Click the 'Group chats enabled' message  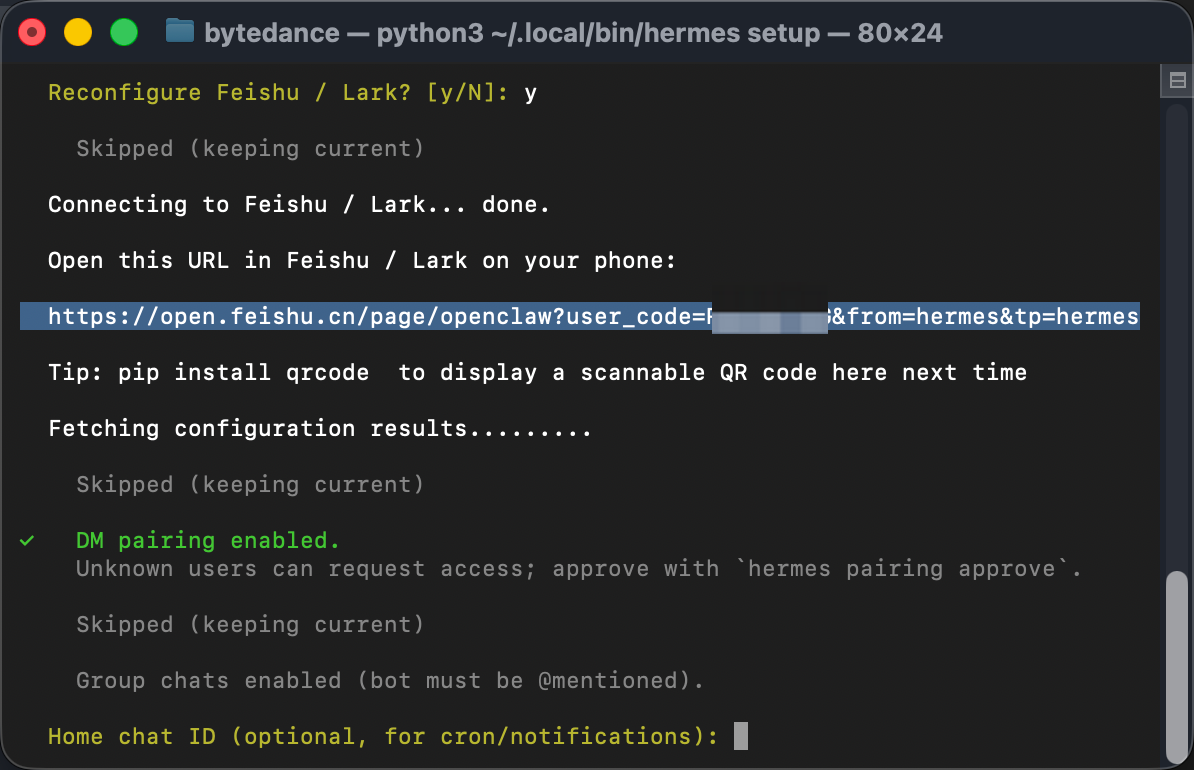390,681
